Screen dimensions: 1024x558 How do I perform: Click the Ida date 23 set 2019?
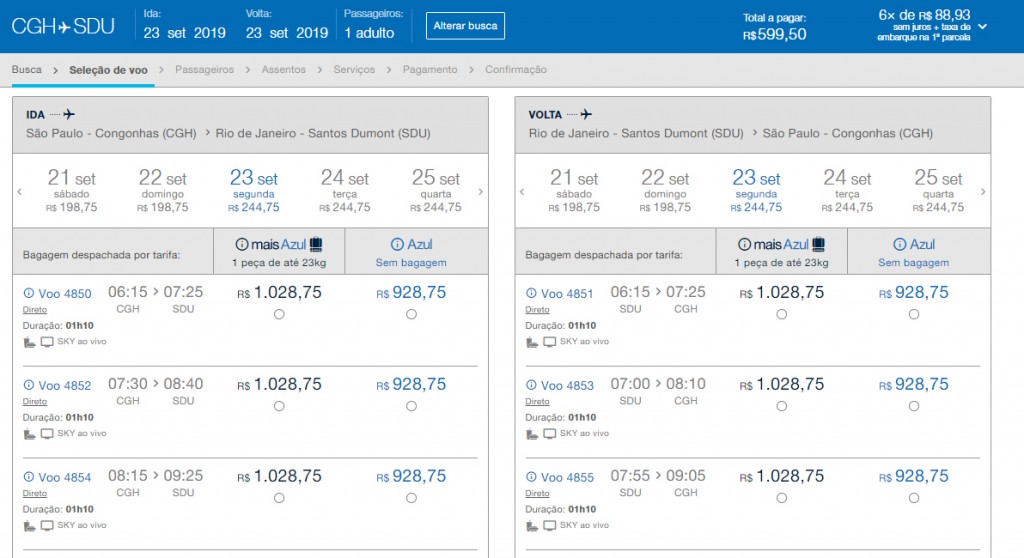[185, 33]
